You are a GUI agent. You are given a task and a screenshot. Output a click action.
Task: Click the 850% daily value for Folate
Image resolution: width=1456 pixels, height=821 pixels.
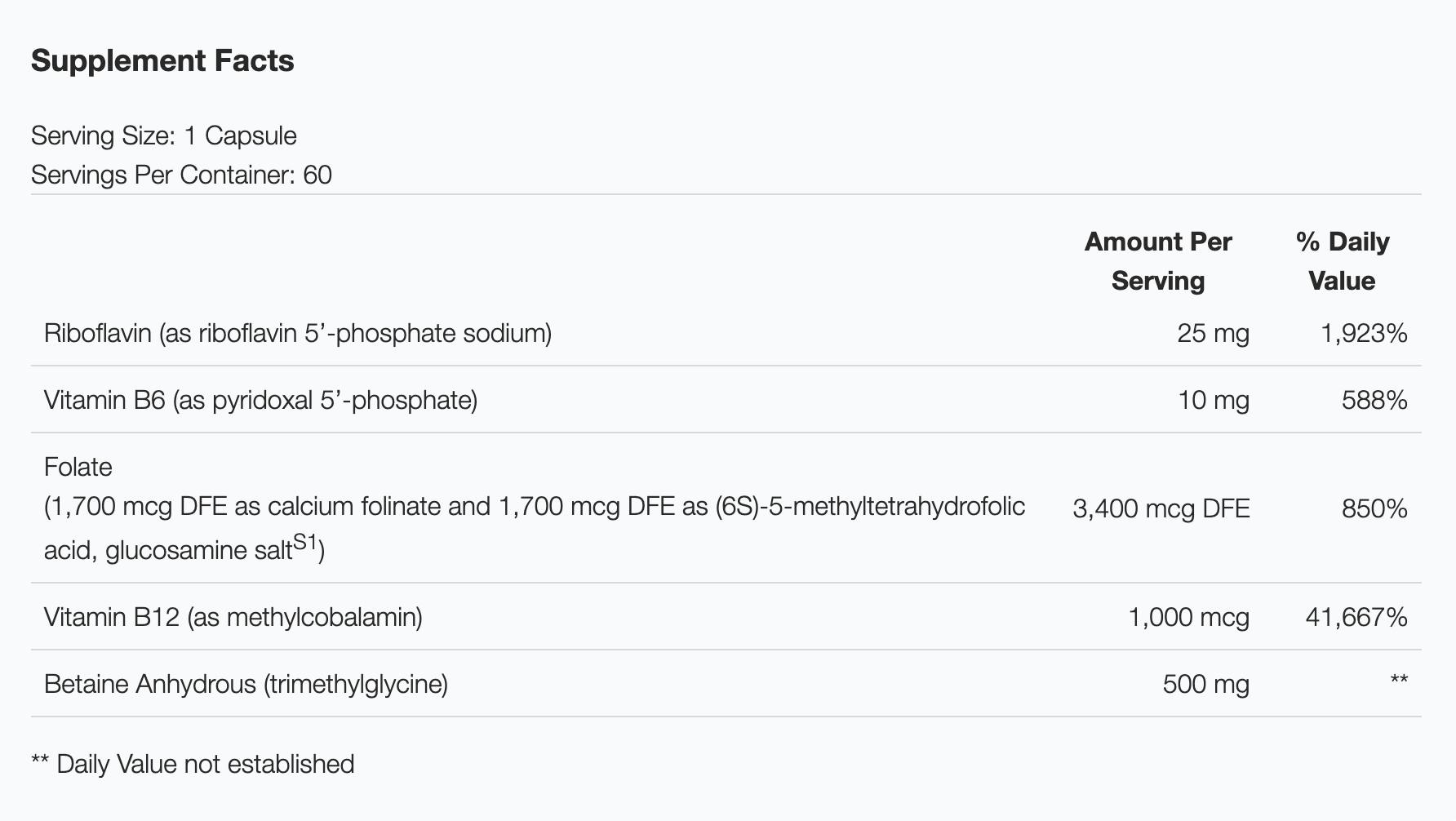pos(1374,508)
